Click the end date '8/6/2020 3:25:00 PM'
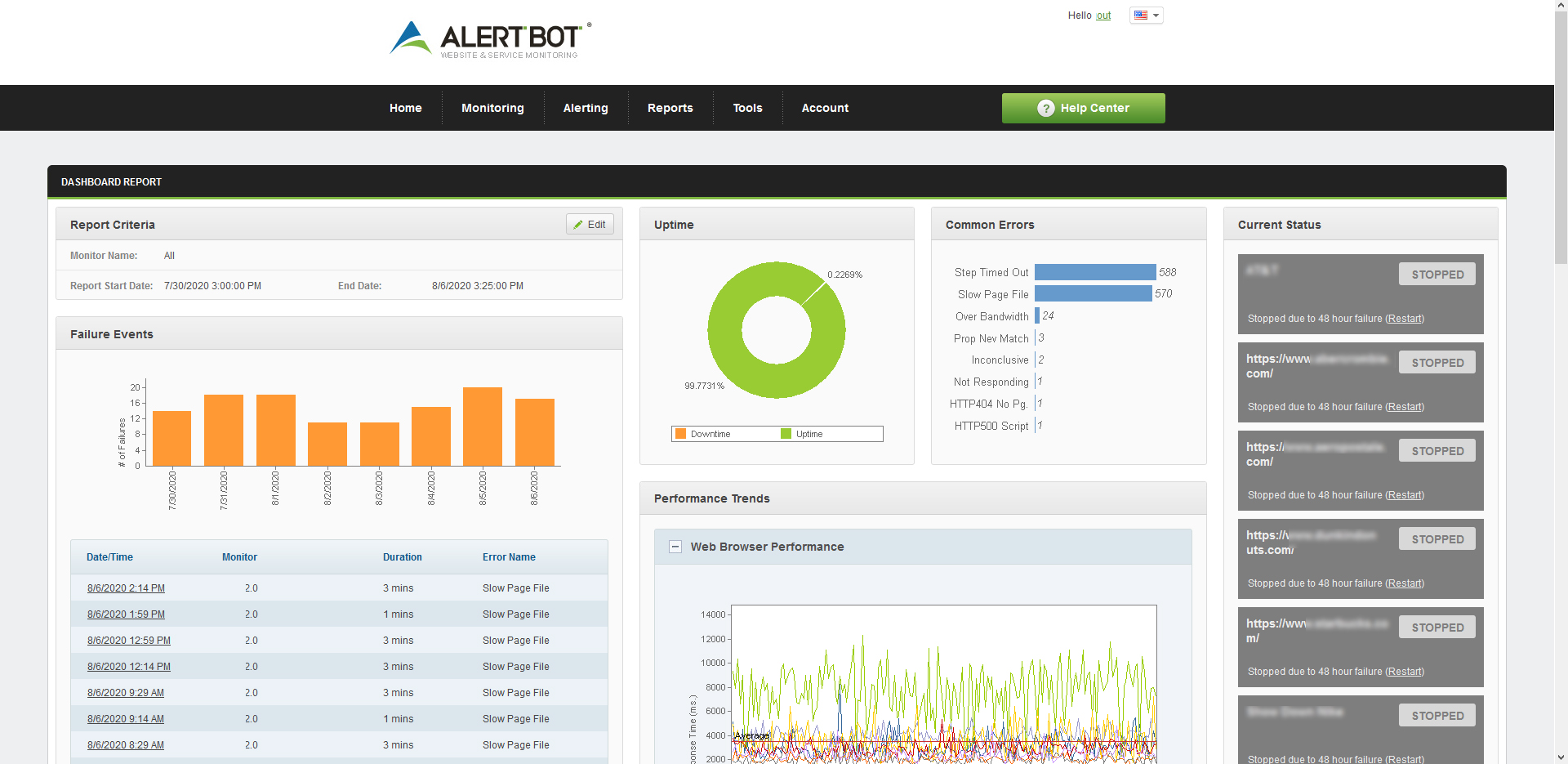The width and height of the screenshot is (1568, 764). tap(478, 286)
